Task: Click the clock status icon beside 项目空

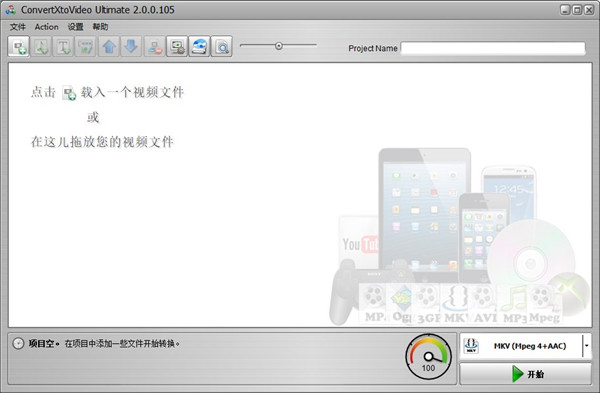Action: pos(18,343)
